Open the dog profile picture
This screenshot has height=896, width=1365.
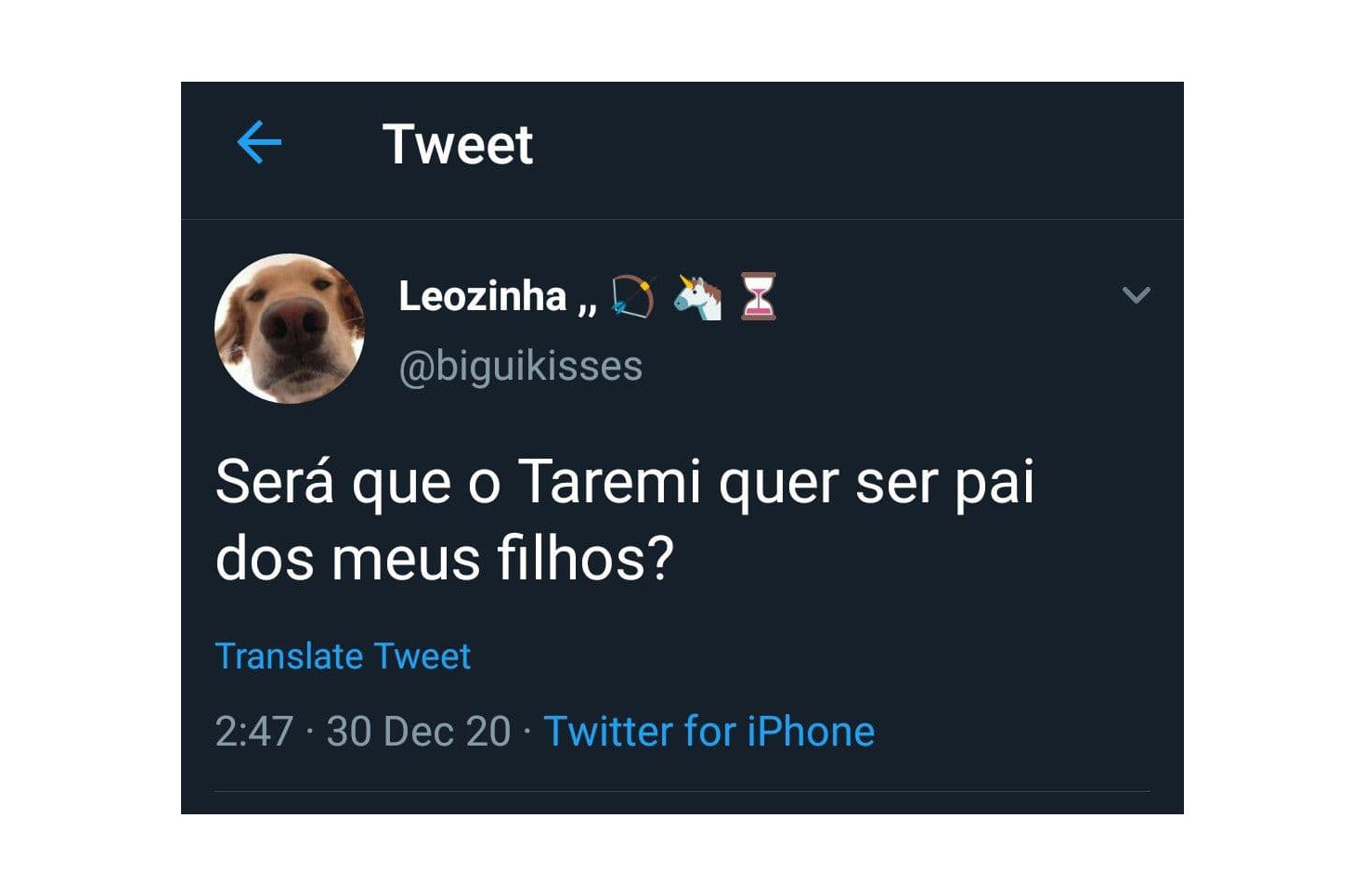pyautogui.click(x=290, y=329)
